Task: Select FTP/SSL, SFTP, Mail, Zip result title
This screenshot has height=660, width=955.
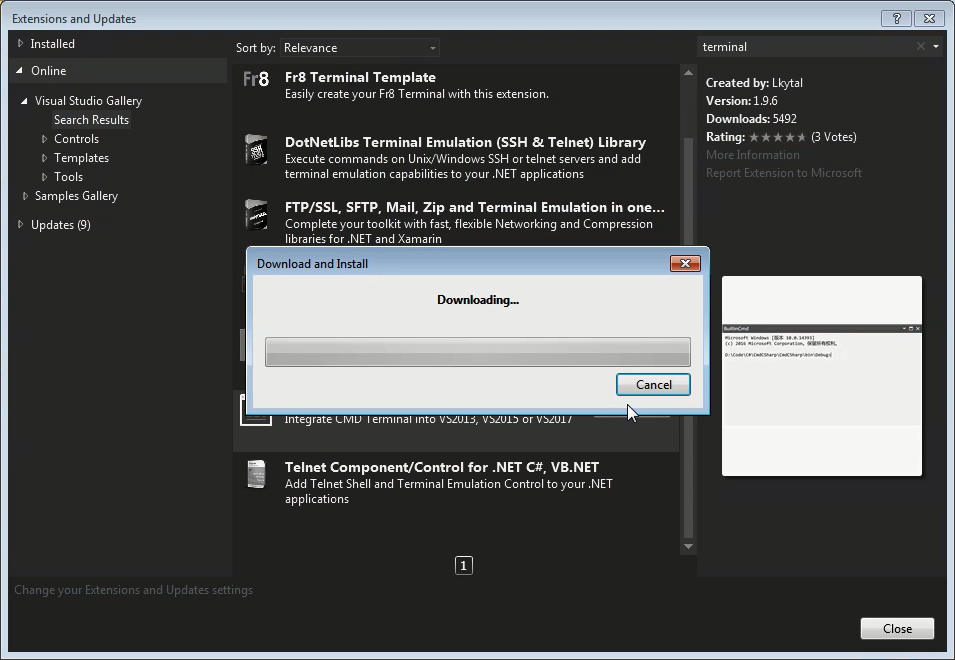Action: click(475, 207)
